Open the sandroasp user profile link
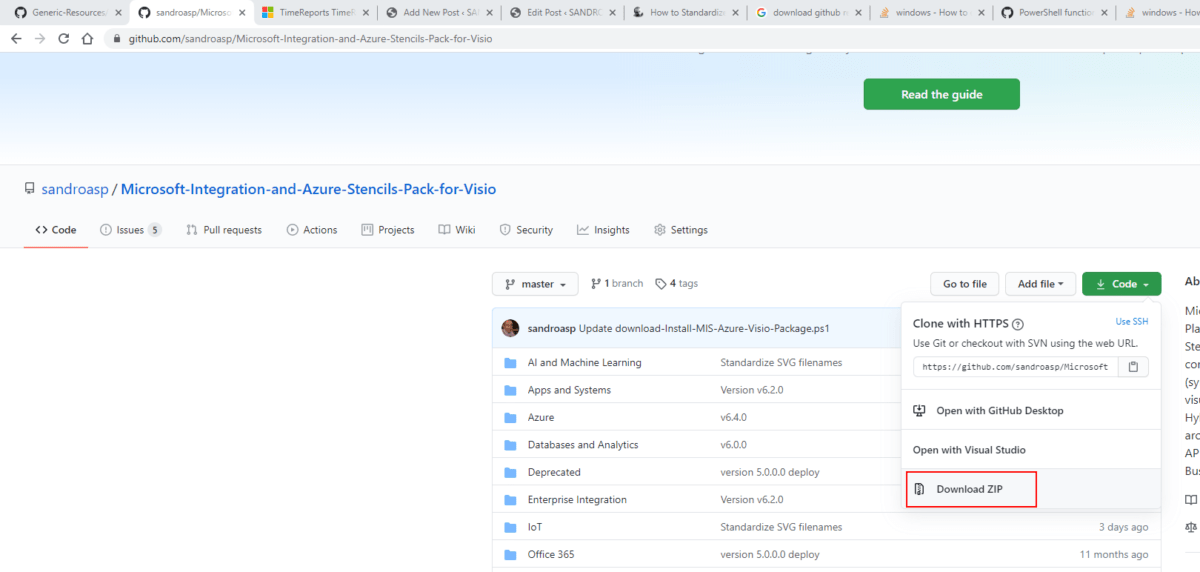 [75, 189]
